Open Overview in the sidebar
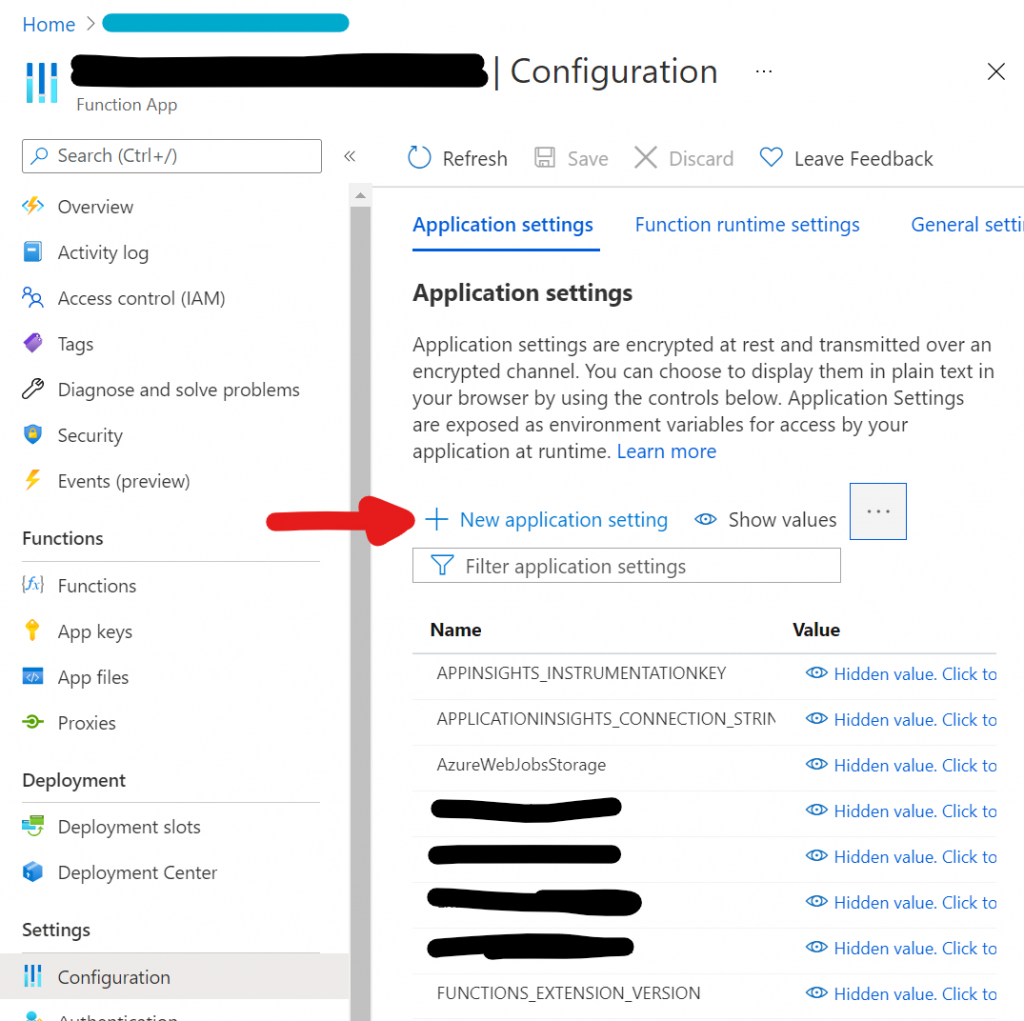 [x=95, y=207]
